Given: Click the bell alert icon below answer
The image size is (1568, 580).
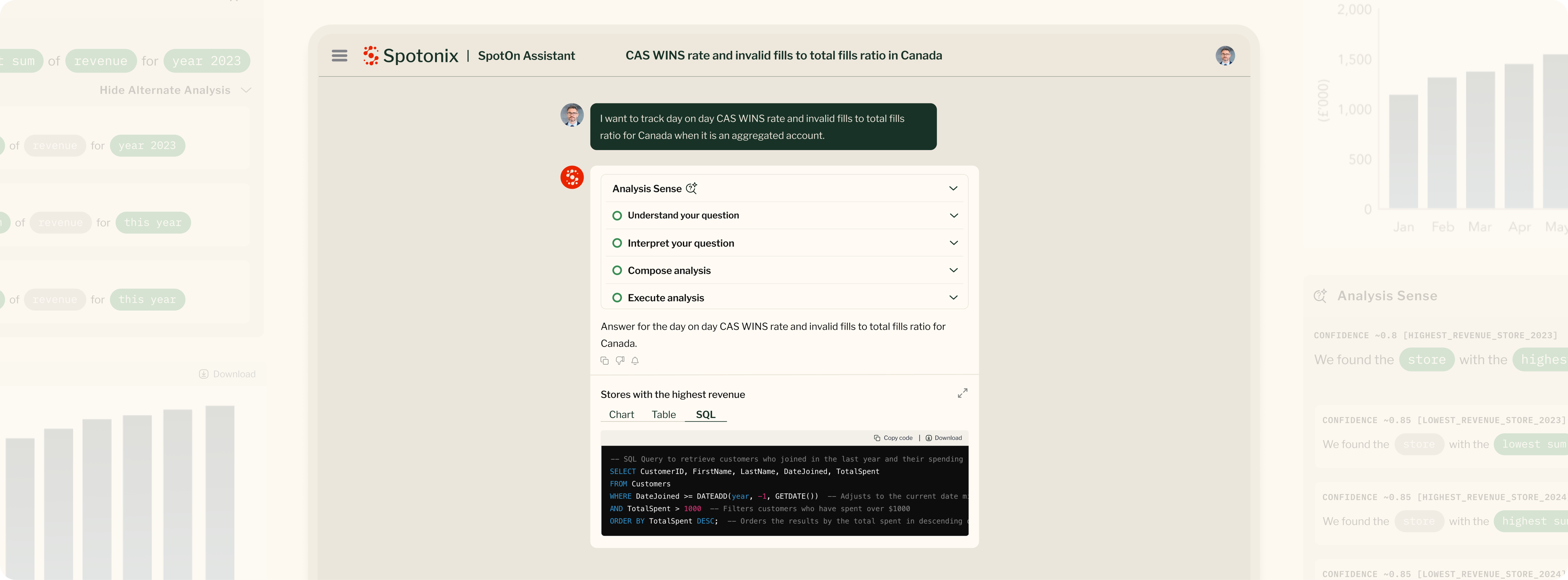Looking at the screenshot, I should coord(635,361).
